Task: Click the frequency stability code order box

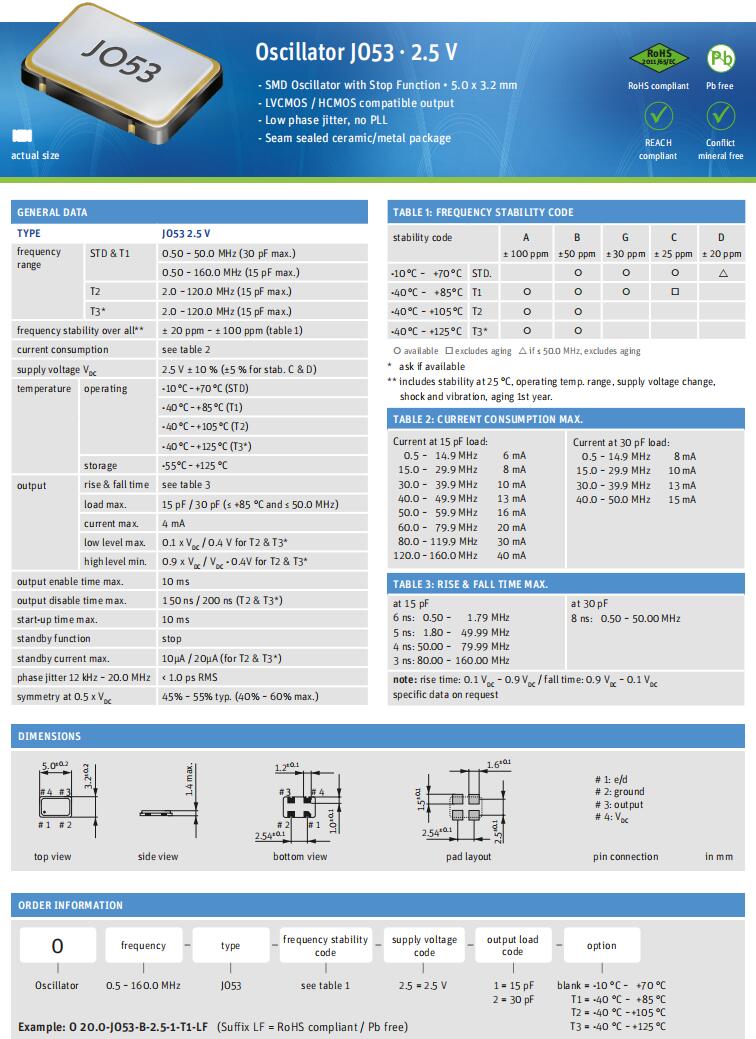Action: point(325,946)
